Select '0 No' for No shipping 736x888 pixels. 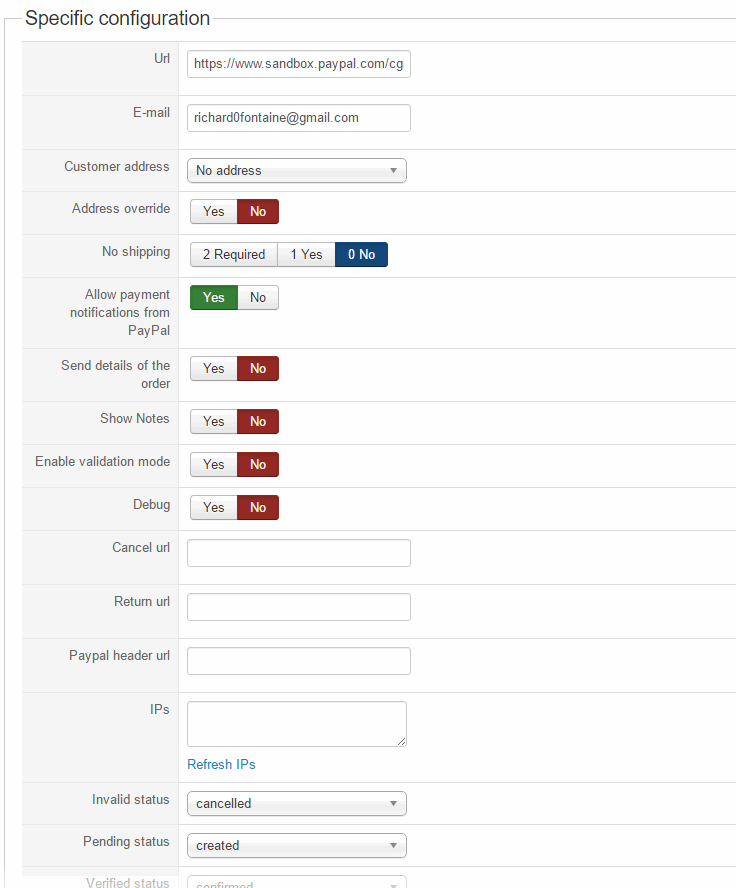pyautogui.click(x=361, y=255)
